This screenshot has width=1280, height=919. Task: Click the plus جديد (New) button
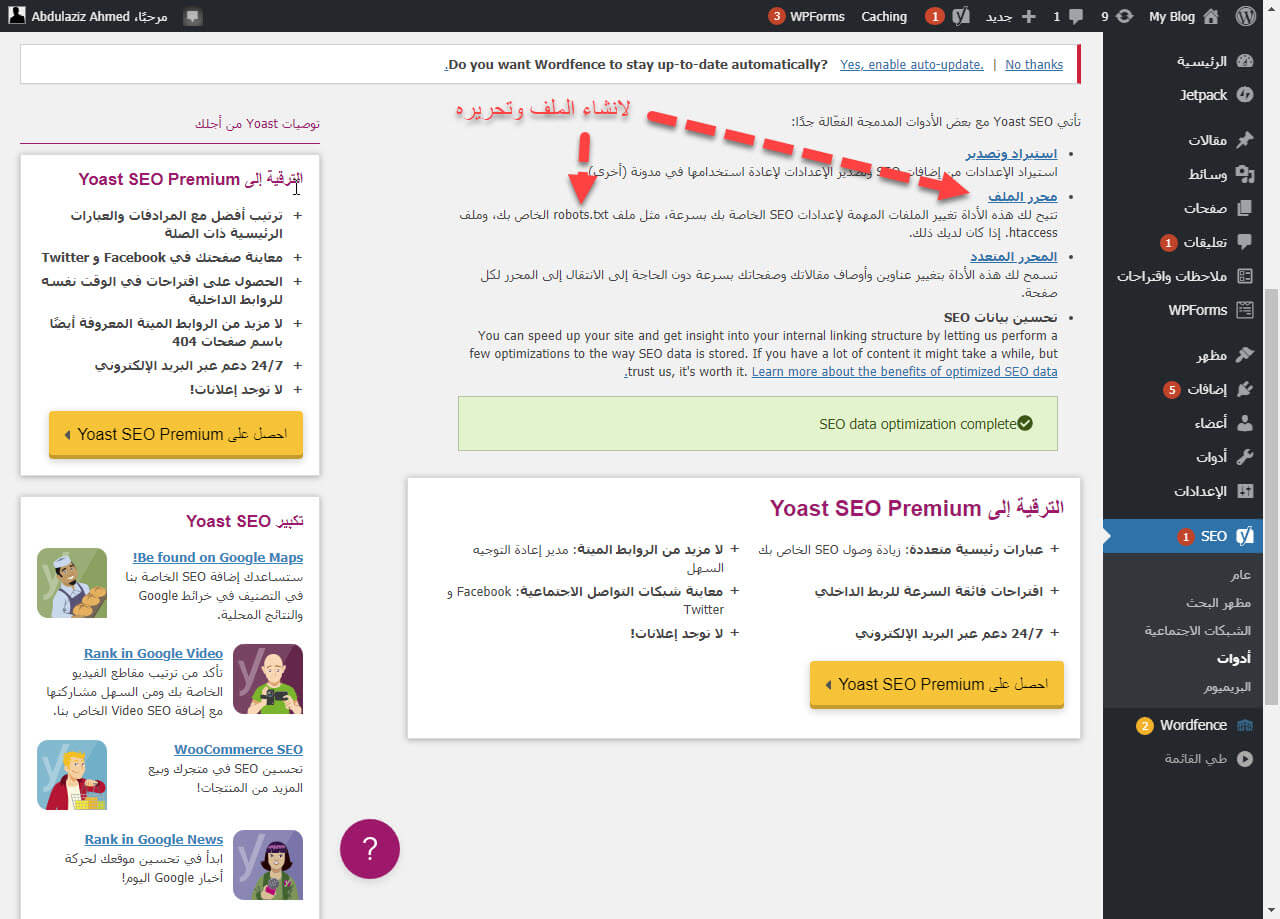click(x=1010, y=16)
